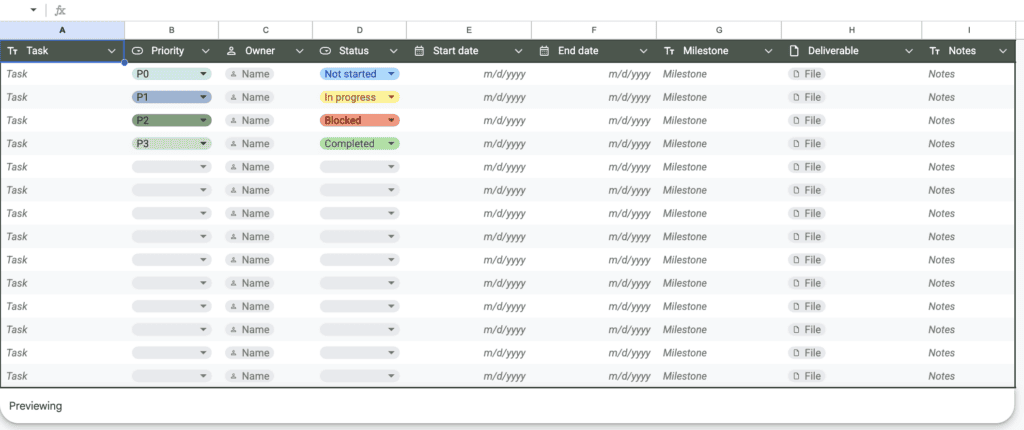
Task: Click the selection handle on Task header cell
Action: tap(124, 63)
